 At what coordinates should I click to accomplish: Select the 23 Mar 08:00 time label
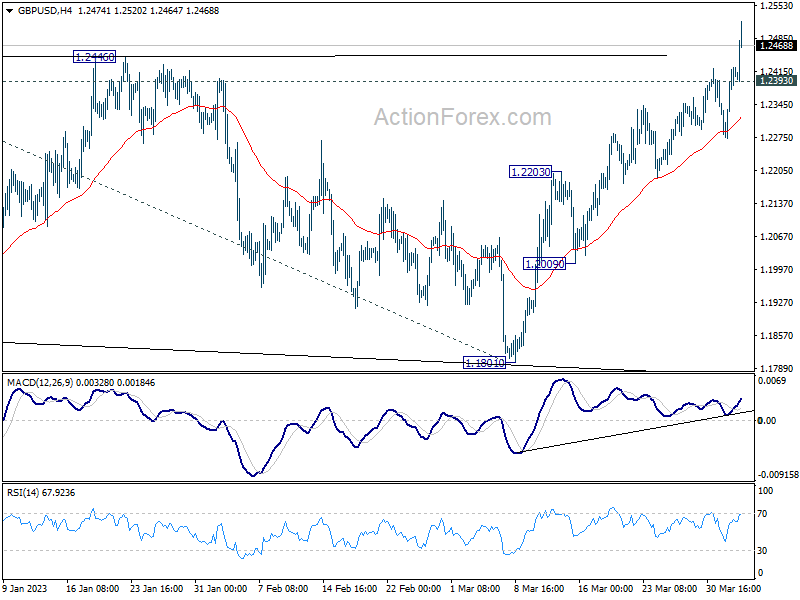point(669,588)
